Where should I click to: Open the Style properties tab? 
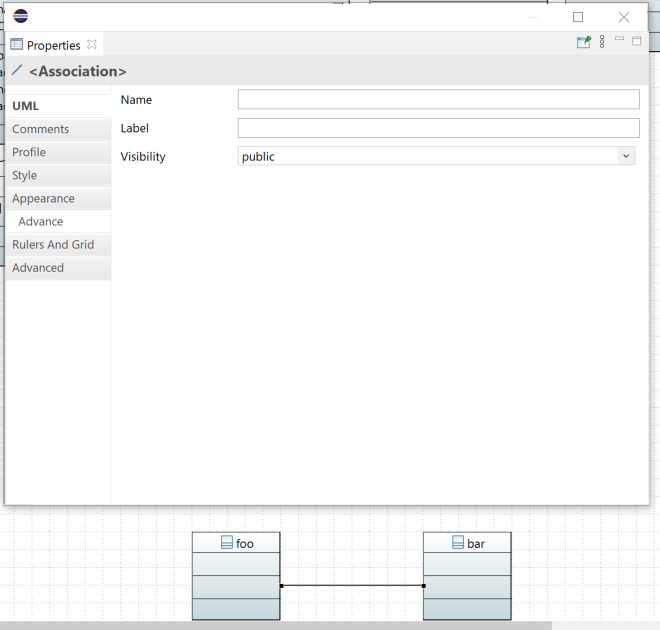pyautogui.click(x=58, y=175)
